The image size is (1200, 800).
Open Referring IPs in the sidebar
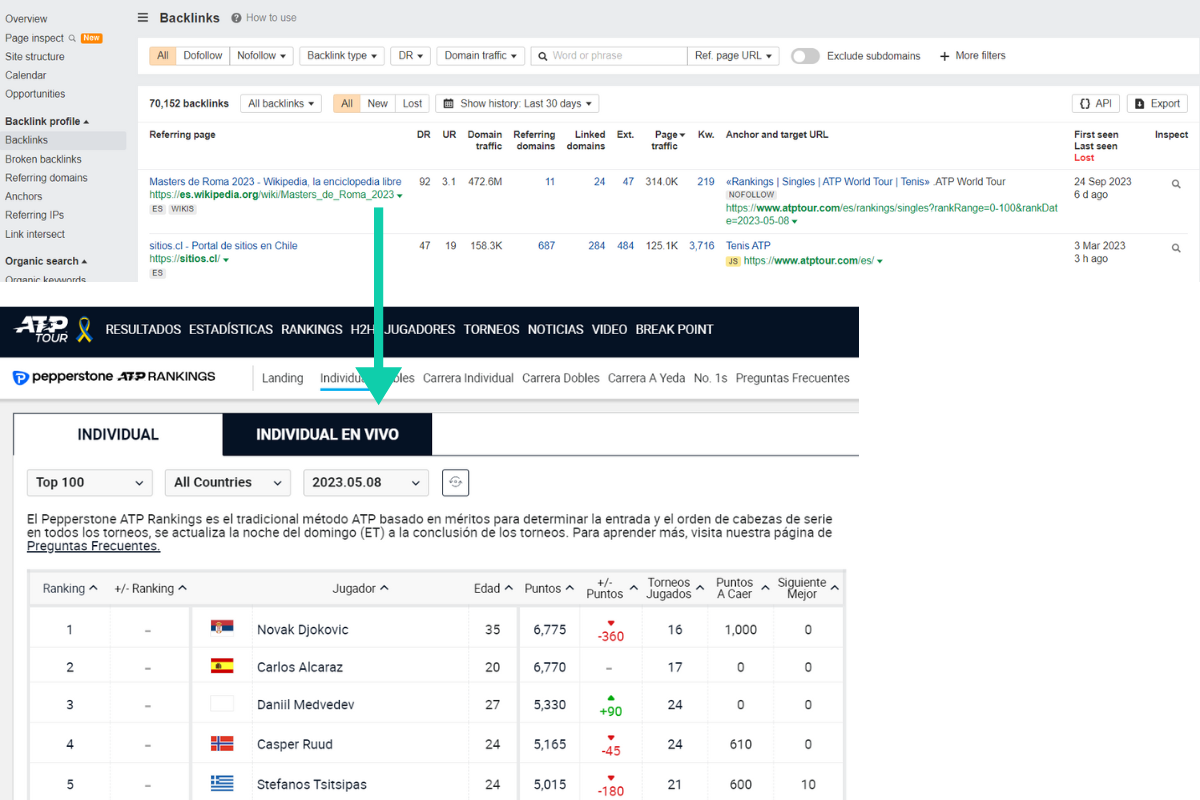tap(35, 215)
